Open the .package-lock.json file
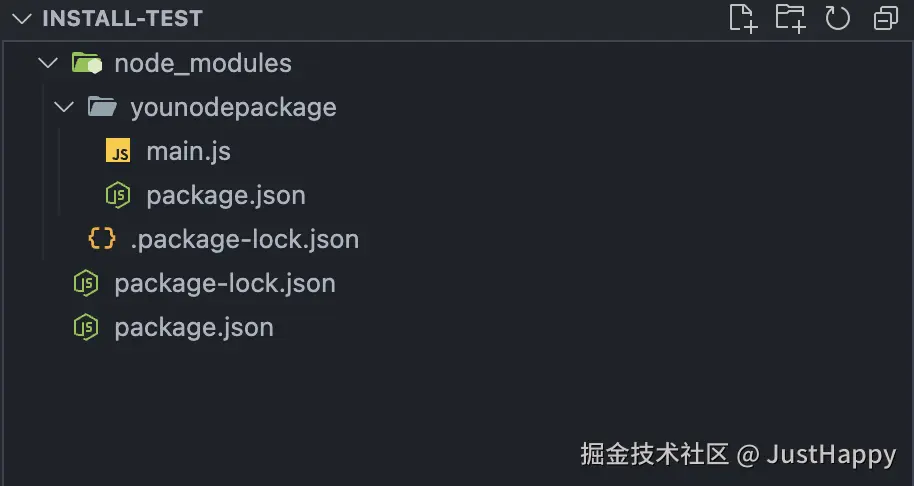Screen dimensions: 914x486 244,239
